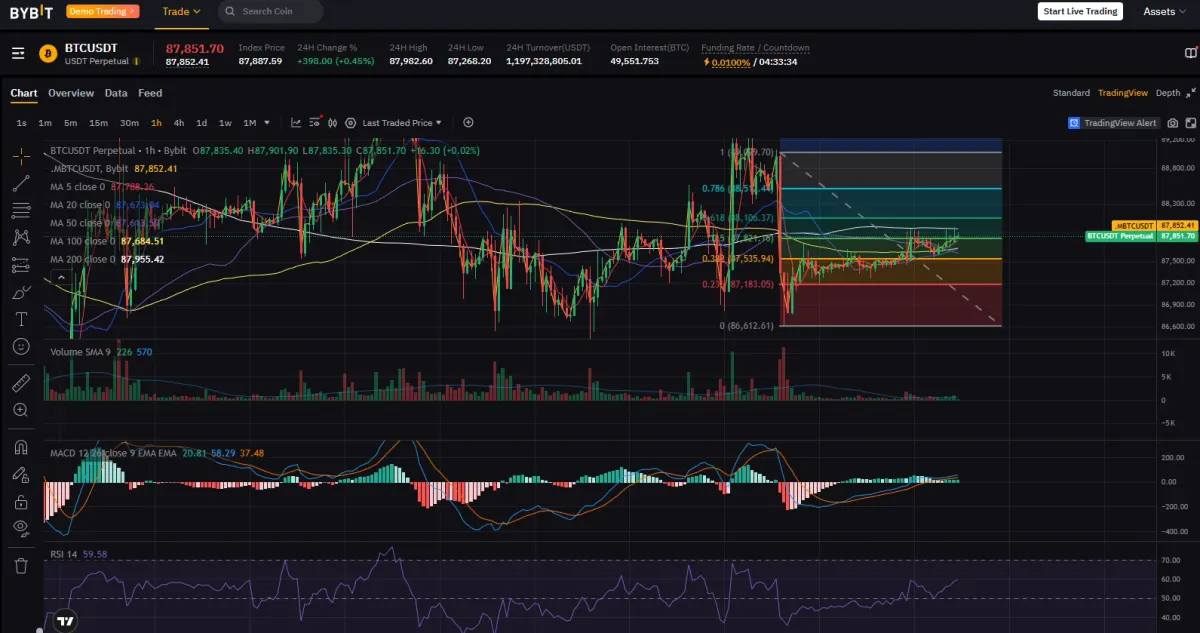Image resolution: width=1200 pixels, height=633 pixels.
Task: Collapse the indicator legend with the up chevron
Action: (x=62, y=277)
